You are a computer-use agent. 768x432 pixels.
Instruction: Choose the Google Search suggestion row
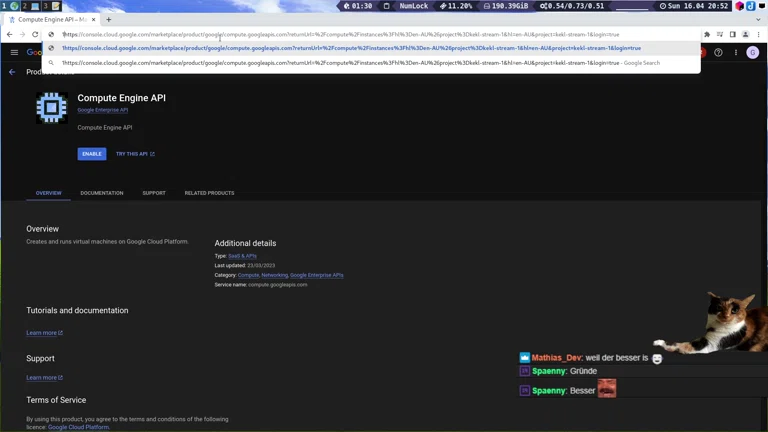click(x=371, y=63)
